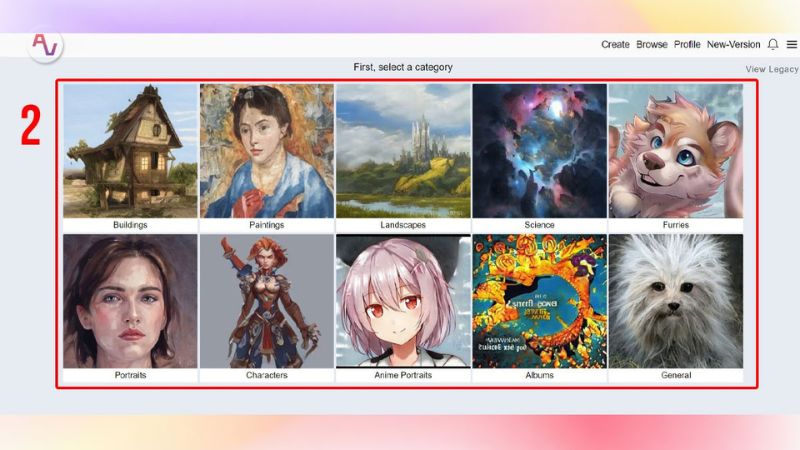Pick the Characters armored warrior image
800x450 pixels.
coord(267,301)
